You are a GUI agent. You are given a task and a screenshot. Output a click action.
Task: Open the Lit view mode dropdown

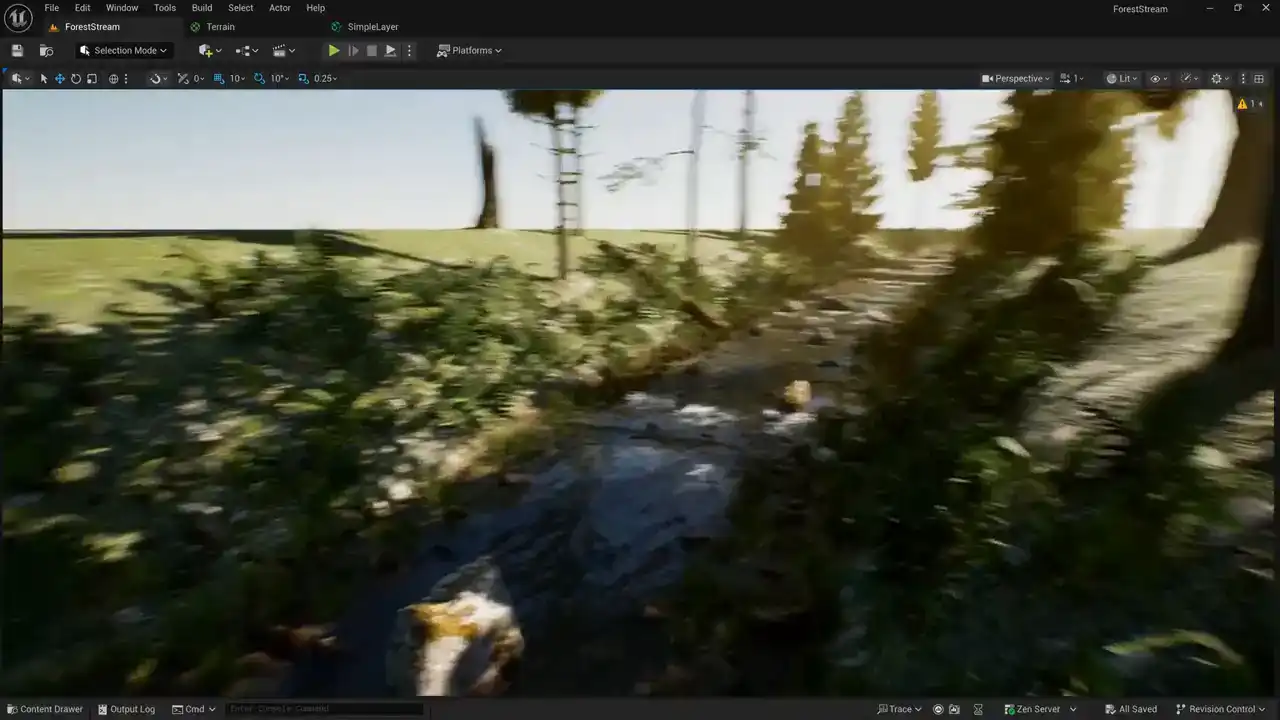coord(1123,78)
